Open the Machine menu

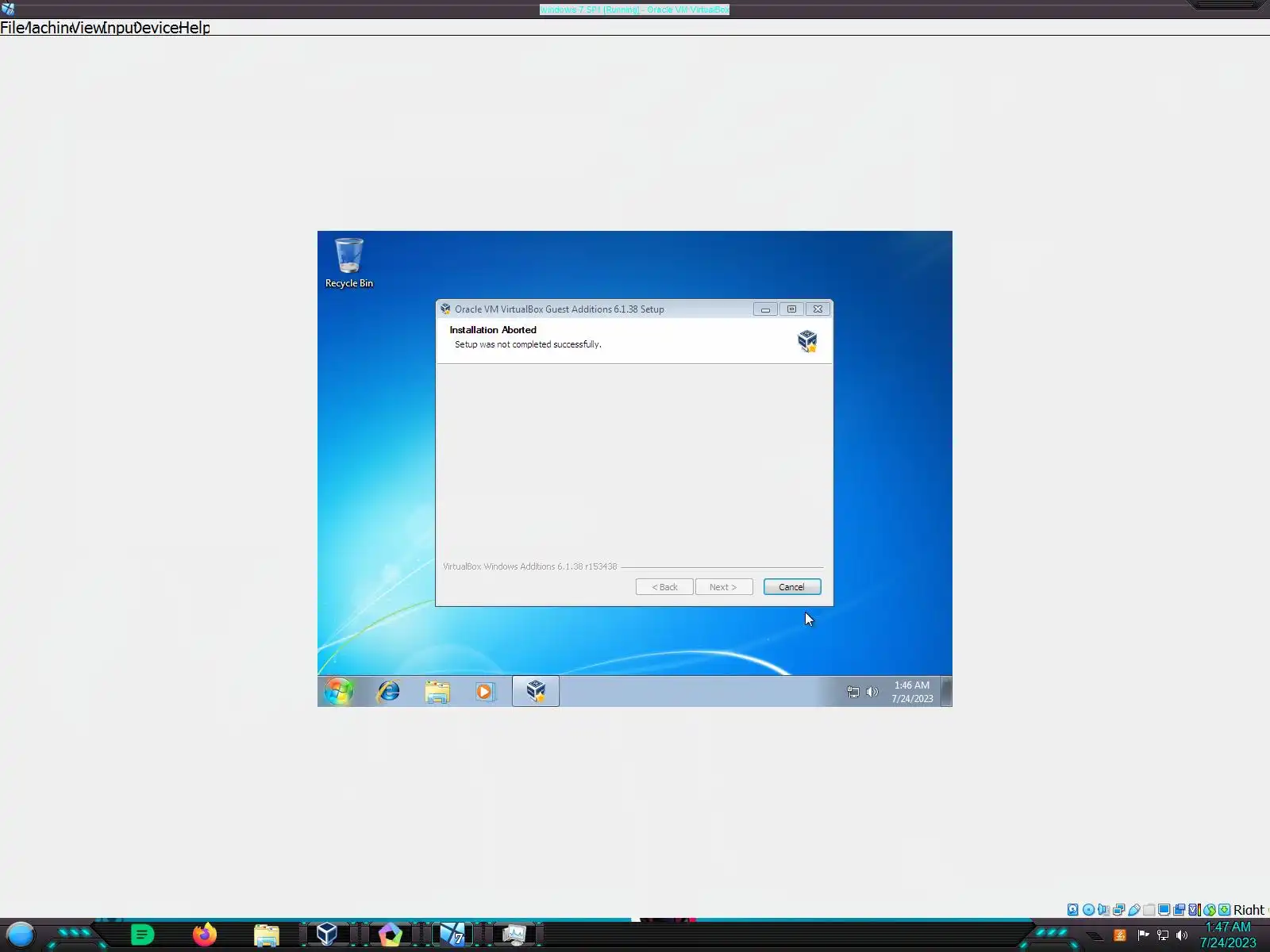(48, 28)
